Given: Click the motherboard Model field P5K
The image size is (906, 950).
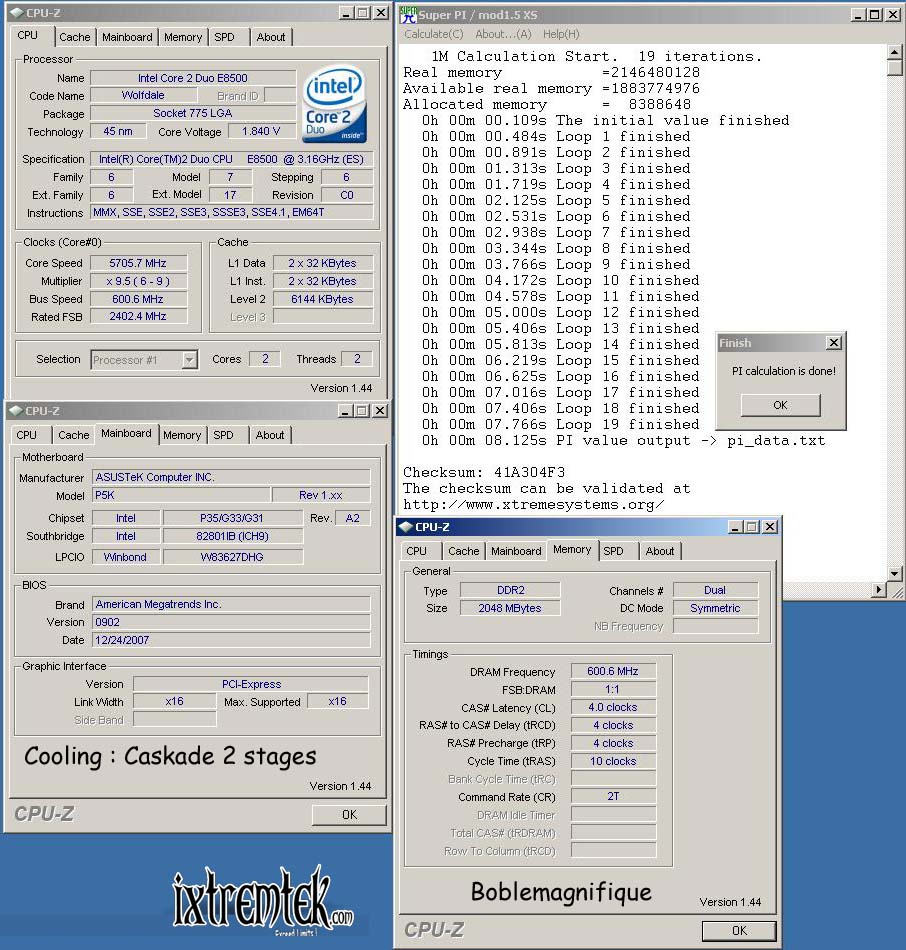Looking at the screenshot, I should pos(181,495).
